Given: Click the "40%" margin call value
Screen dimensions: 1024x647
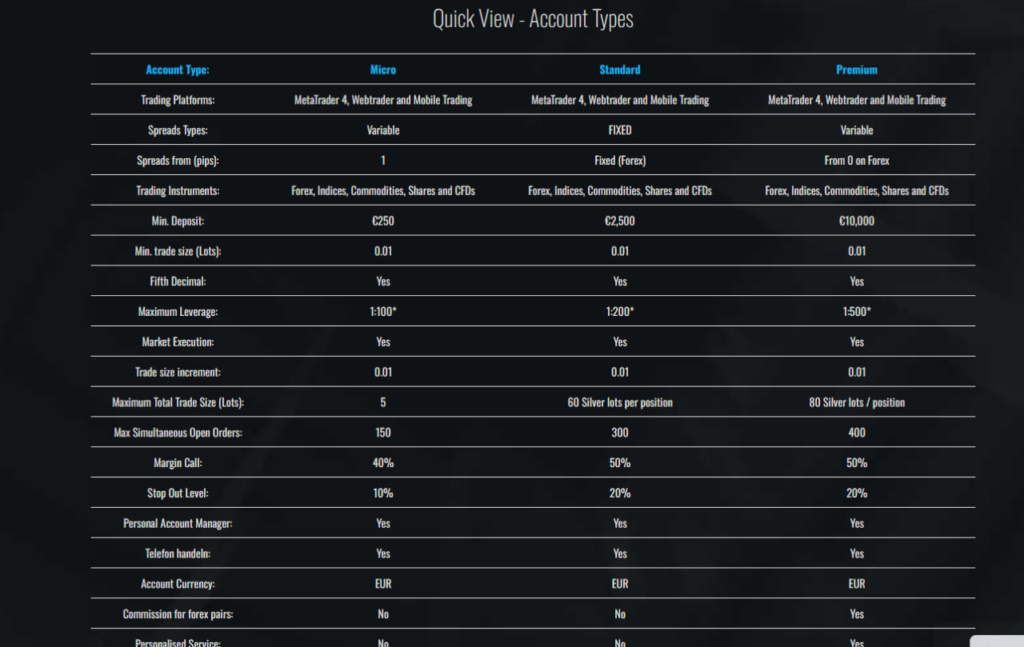Looking at the screenshot, I should (x=383, y=463).
